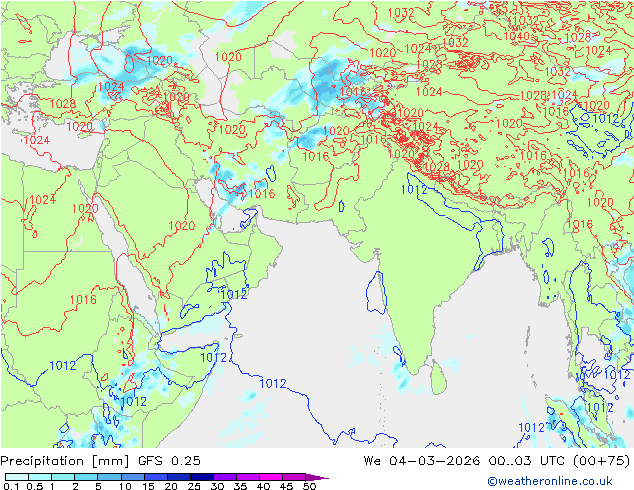The height and width of the screenshot is (490, 634).
Task: Pick the legend swatch between 45 and 50
Action: click(x=294, y=477)
